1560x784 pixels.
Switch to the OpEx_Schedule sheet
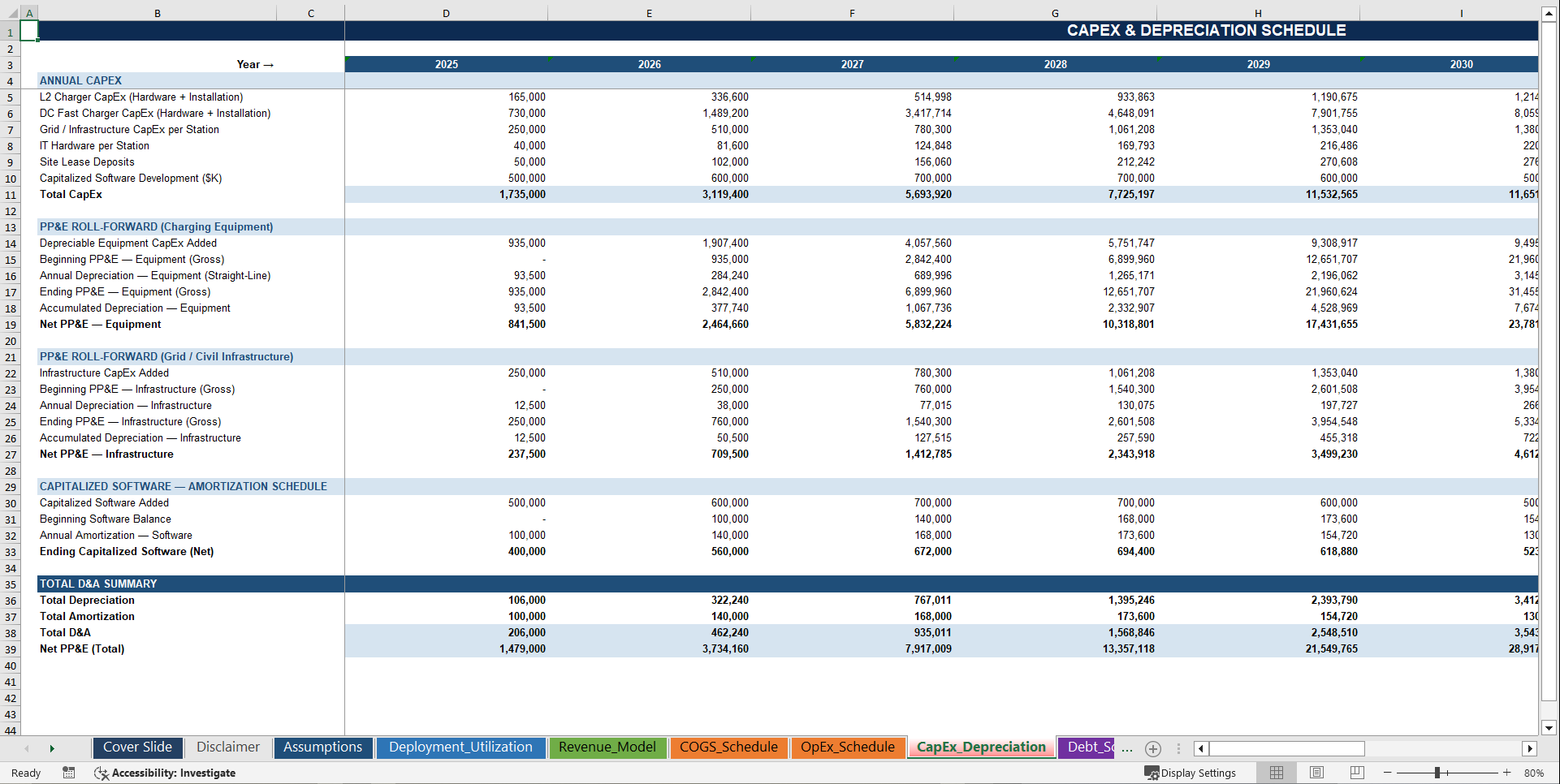(x=848, y=747)
